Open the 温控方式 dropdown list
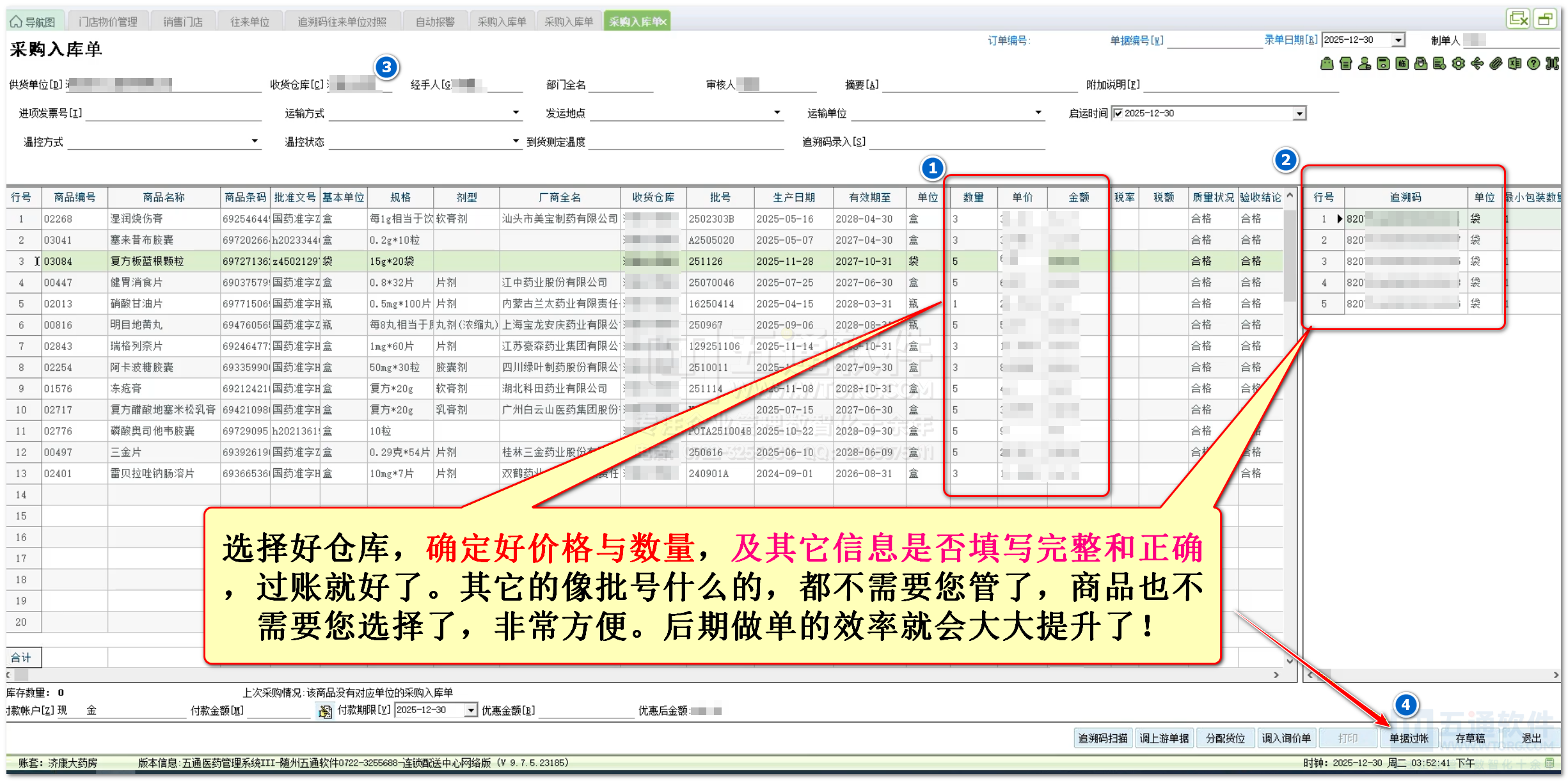This screenshot has height=781, width=1568. tap(255, 141)
